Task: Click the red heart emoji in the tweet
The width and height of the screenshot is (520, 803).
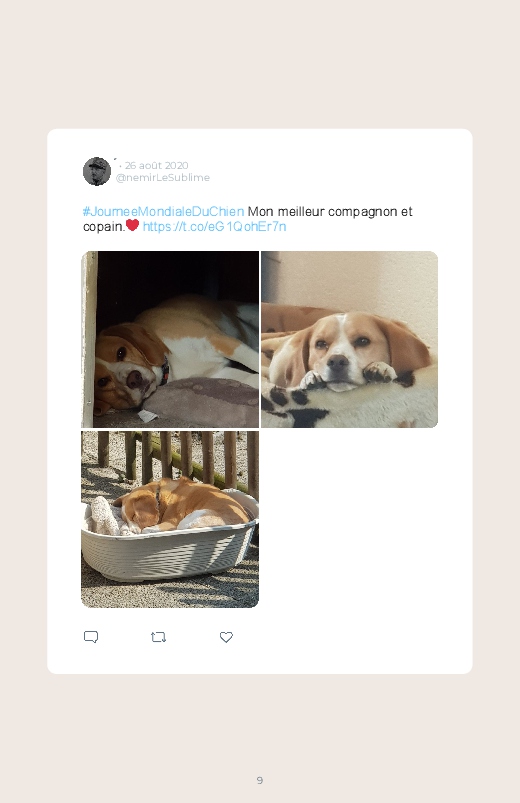Action: click(x=133, y=225)
